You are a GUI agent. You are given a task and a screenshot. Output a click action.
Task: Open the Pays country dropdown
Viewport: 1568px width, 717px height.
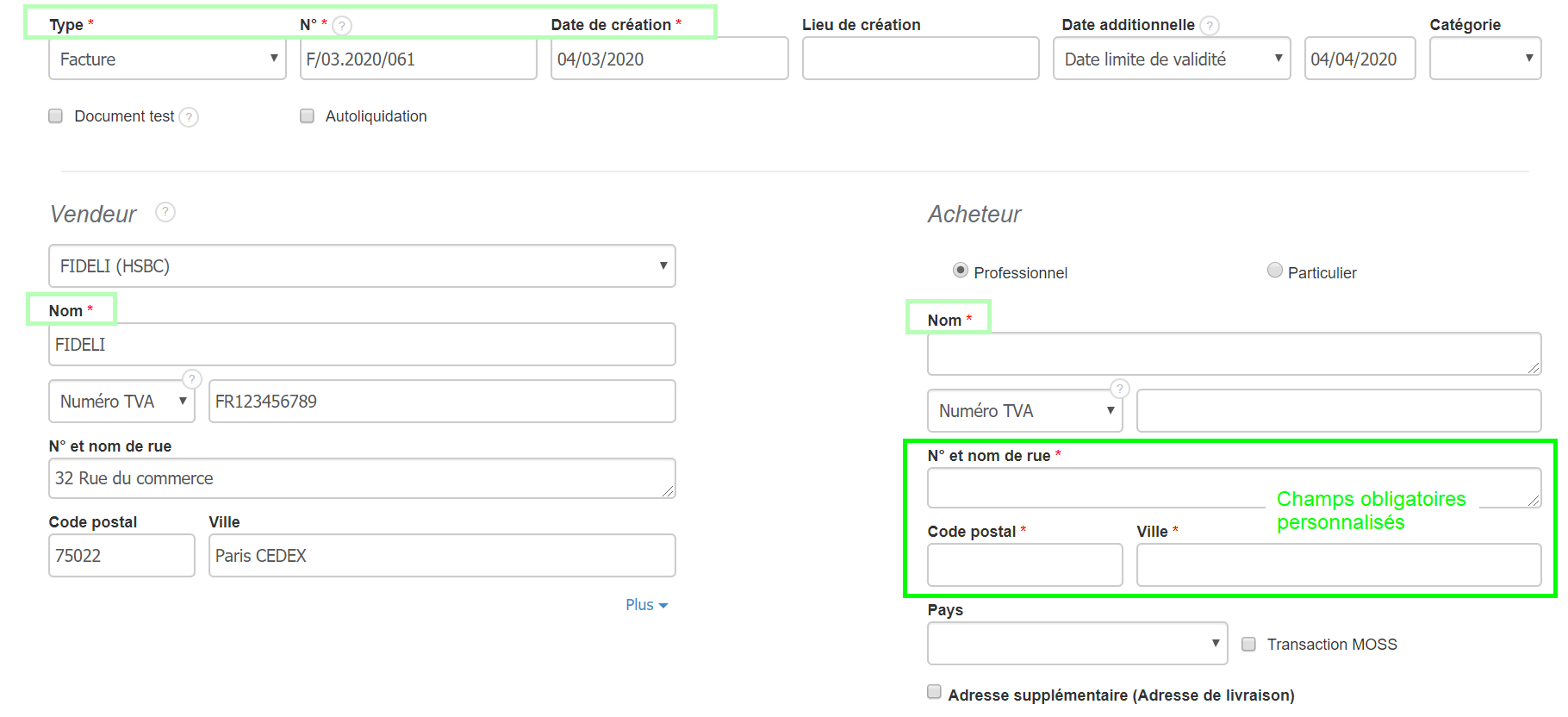tap(1078, 644)
